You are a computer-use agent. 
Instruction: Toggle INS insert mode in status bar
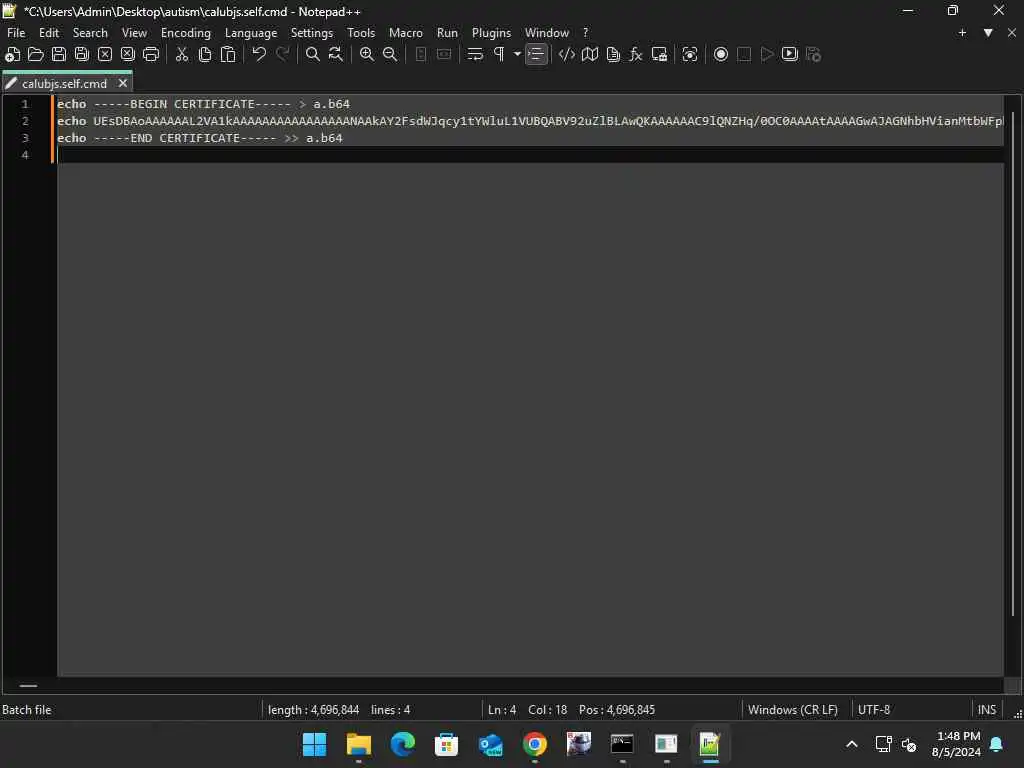(987, 710)
